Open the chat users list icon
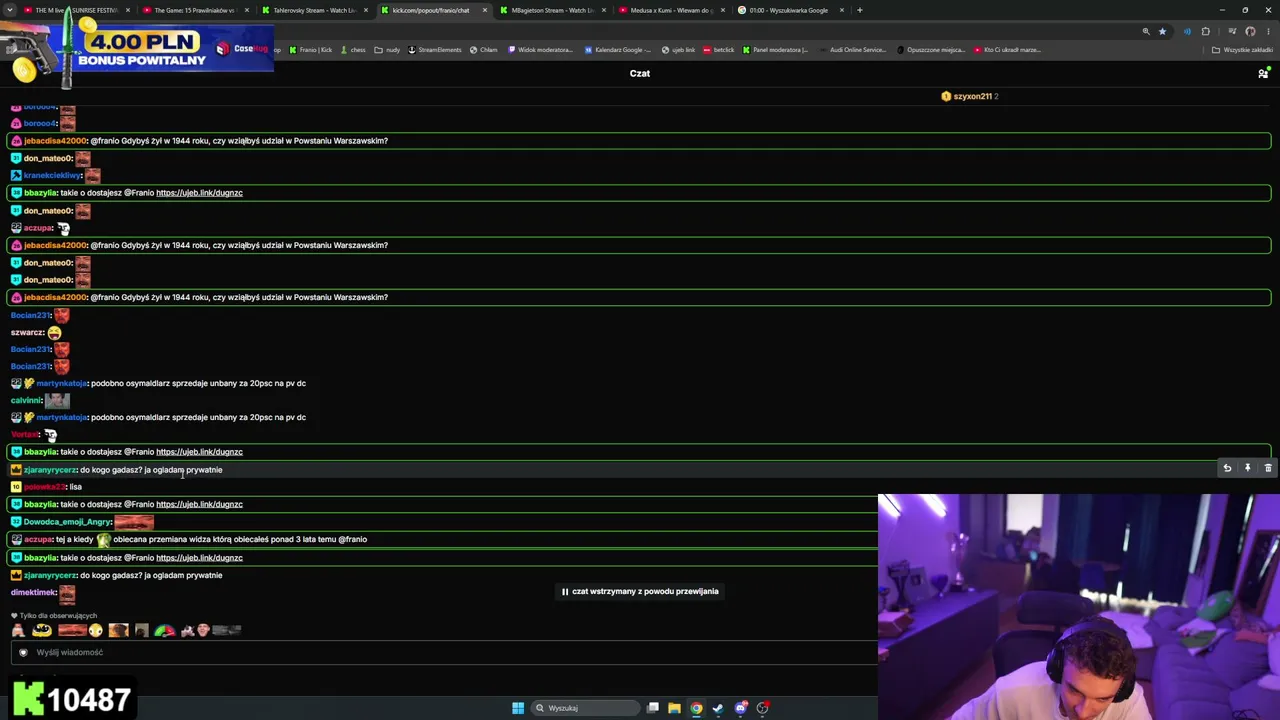 tap(1263, 73)
